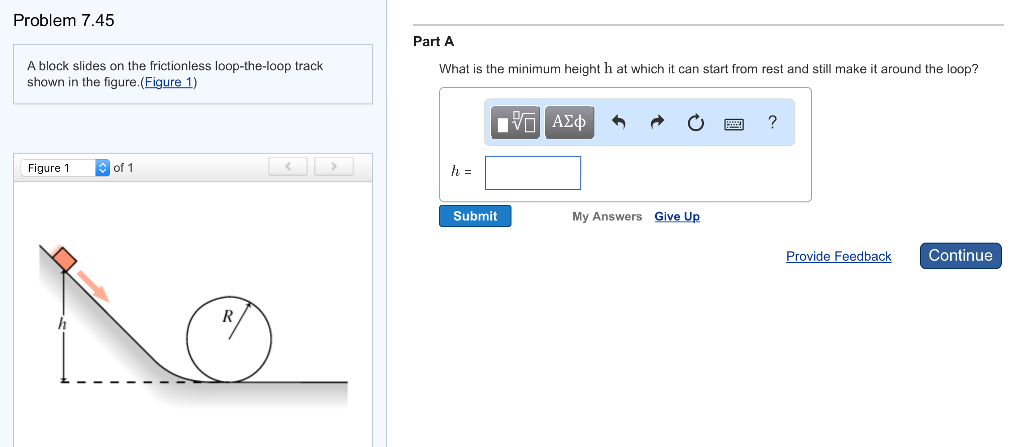Click the loop circle labeled R in the figure
Screen dimensions: 1024x447
(x=229, y=338)
